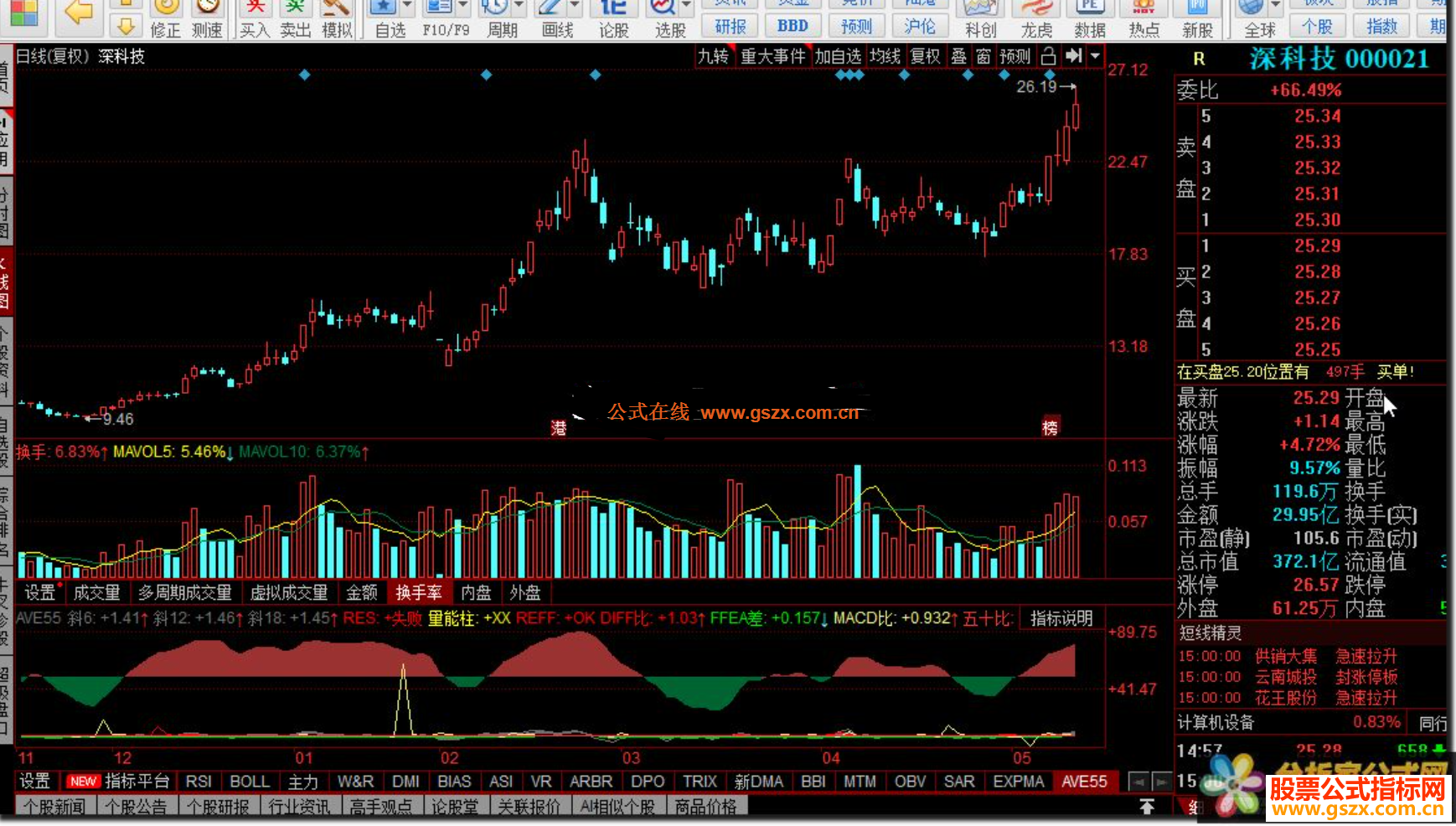Toggle the 九转 indicator on the chart
Viewport: 1456px width, 826px height.
(713, 56)
